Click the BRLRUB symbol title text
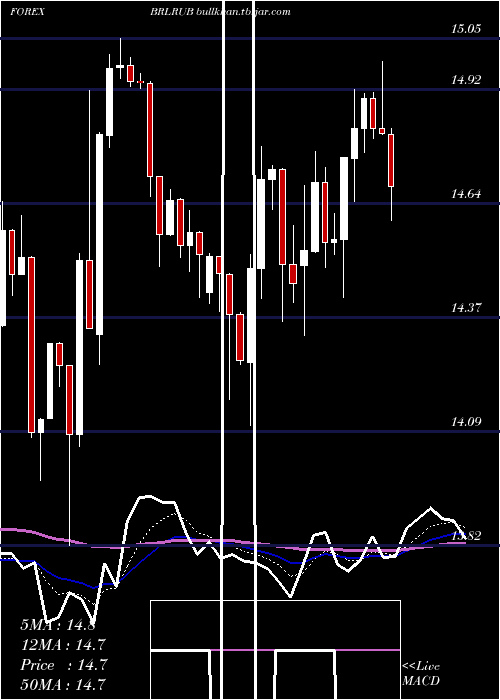This screenshot has height=700, width=500. (x=172, y=12)
